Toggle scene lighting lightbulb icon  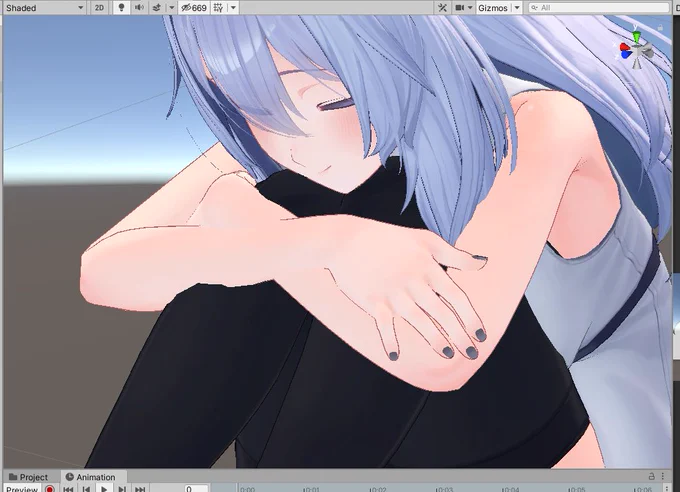pyautogui.click(x=121, y=8)
